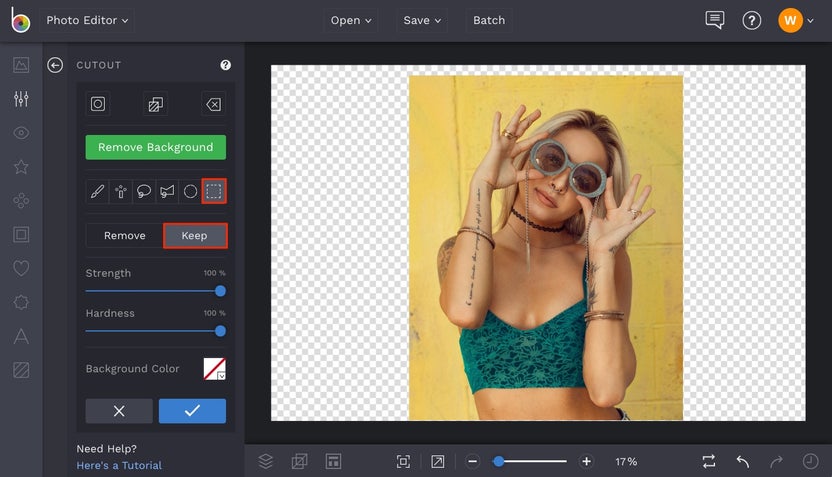
Task: Open the layers panel icon
Action: pos(266,461)
